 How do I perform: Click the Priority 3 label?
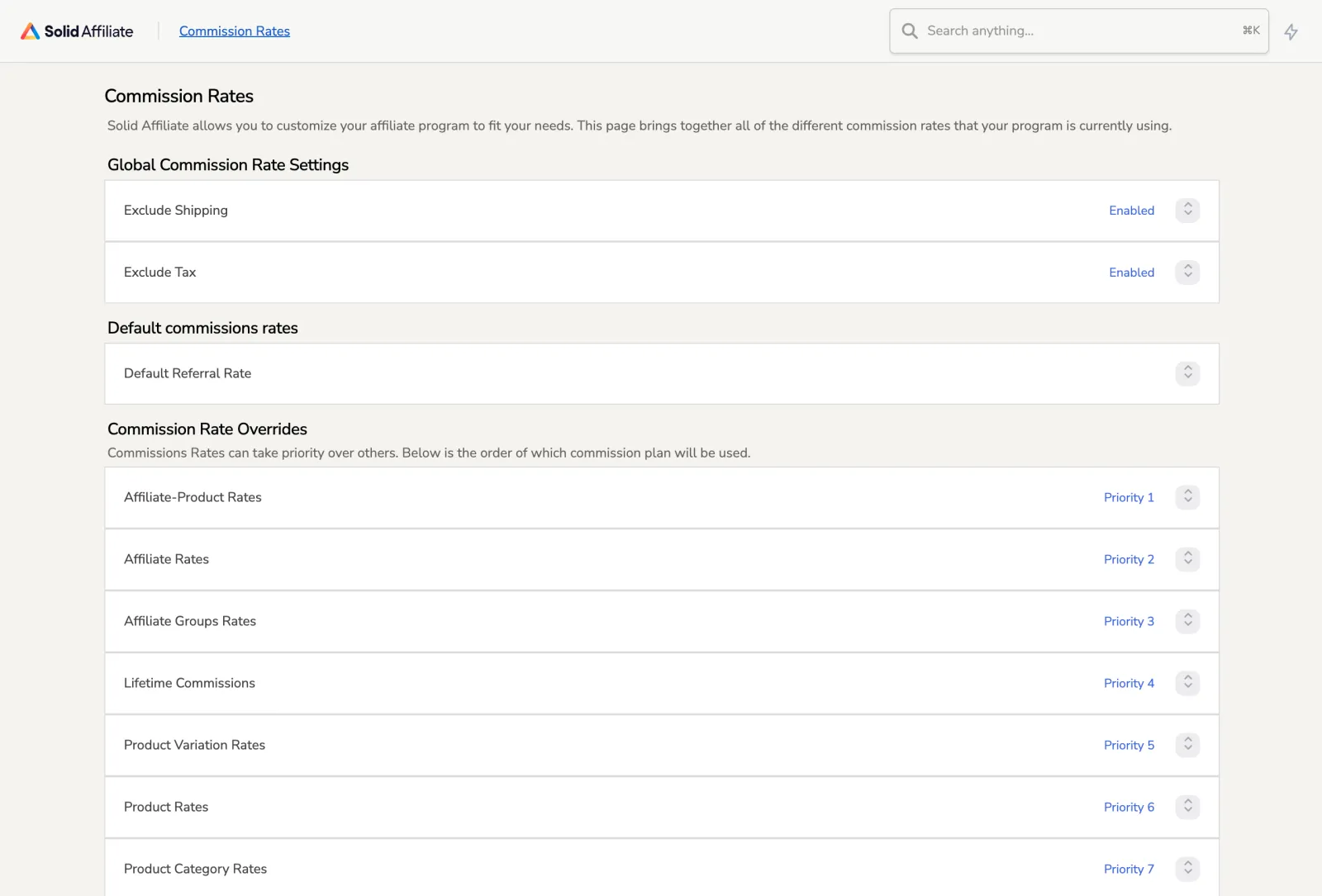[x=1129, y=621]
